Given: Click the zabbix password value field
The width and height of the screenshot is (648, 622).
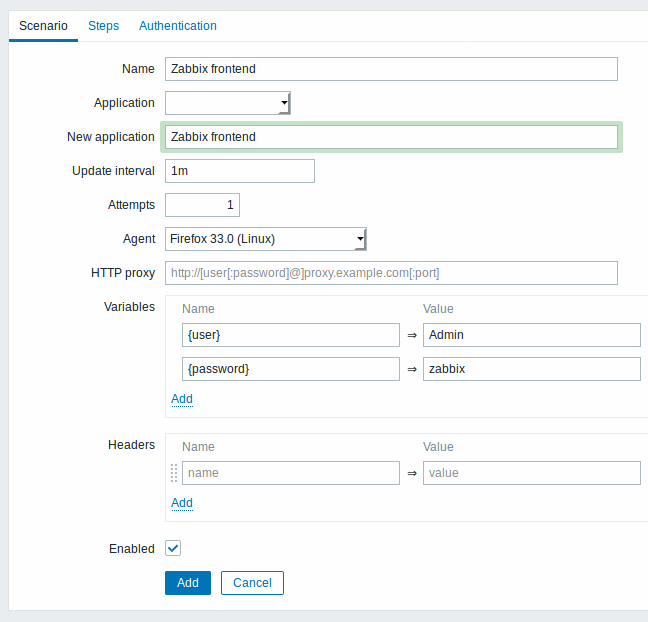Looking at the screenshot, I should (x=532, y=369).
